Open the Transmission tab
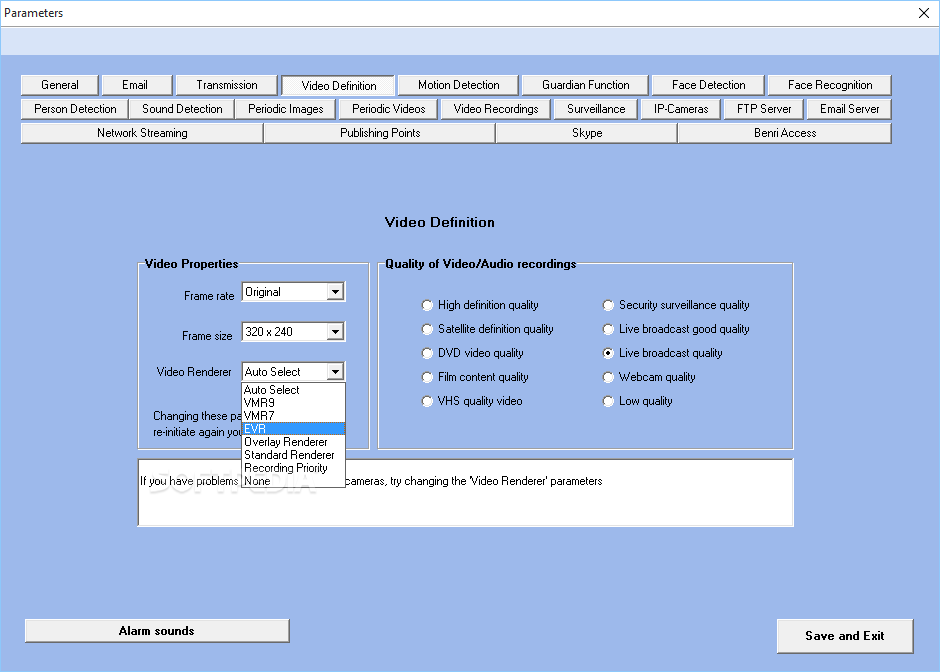The width and height of the screenshot is (940, 672). click(227, 85)
